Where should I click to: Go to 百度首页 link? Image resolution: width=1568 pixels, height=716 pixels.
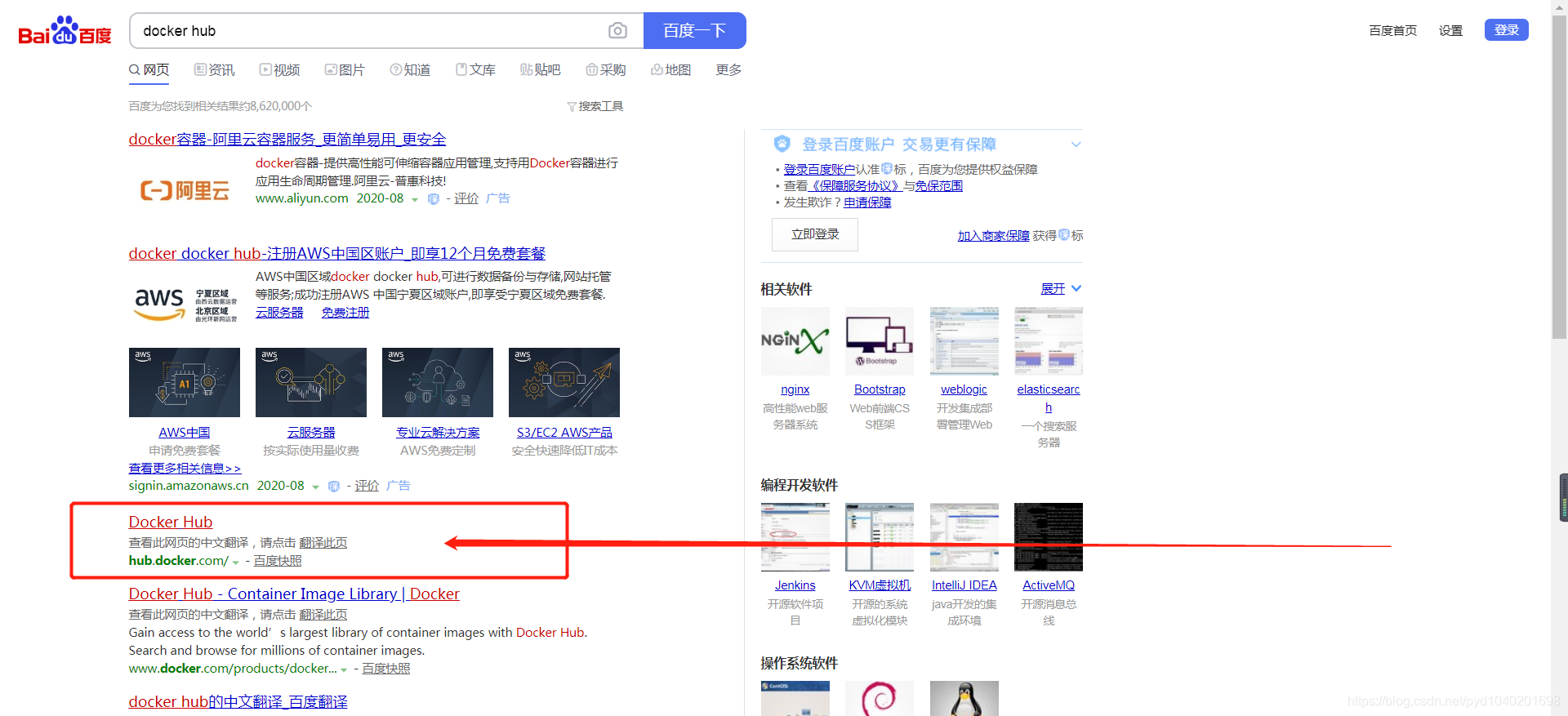[x=1392, y=31]
